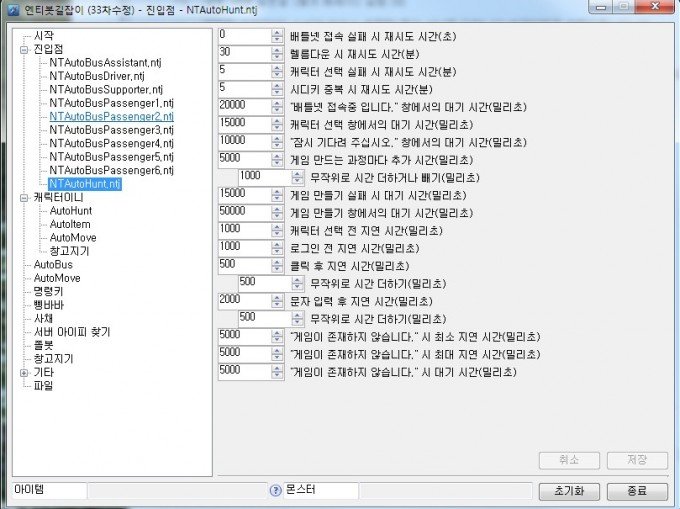Open the 시작 item at the tree top
680x509 pixels.
coord(44,35)
